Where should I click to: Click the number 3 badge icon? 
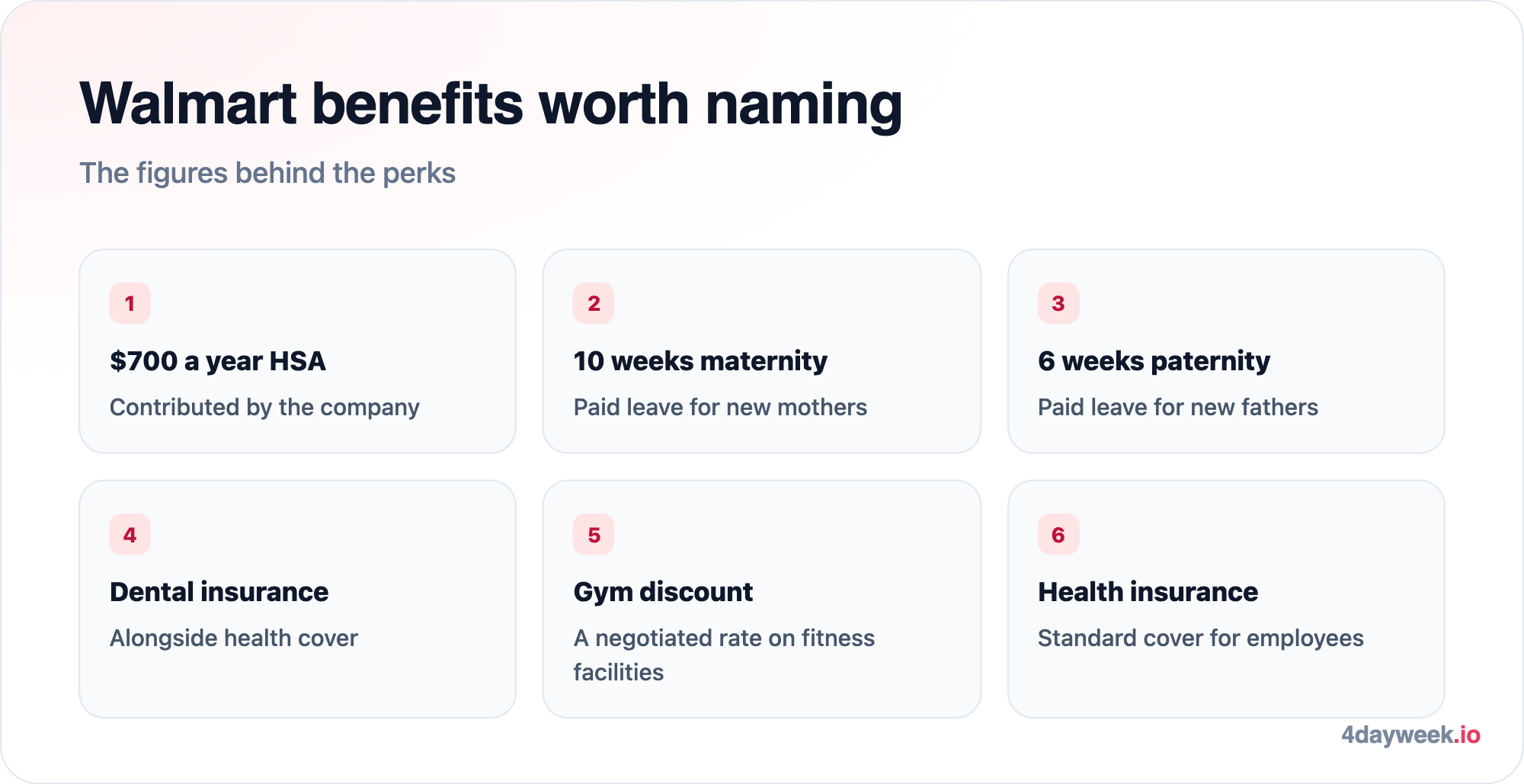pos(1058,303)
